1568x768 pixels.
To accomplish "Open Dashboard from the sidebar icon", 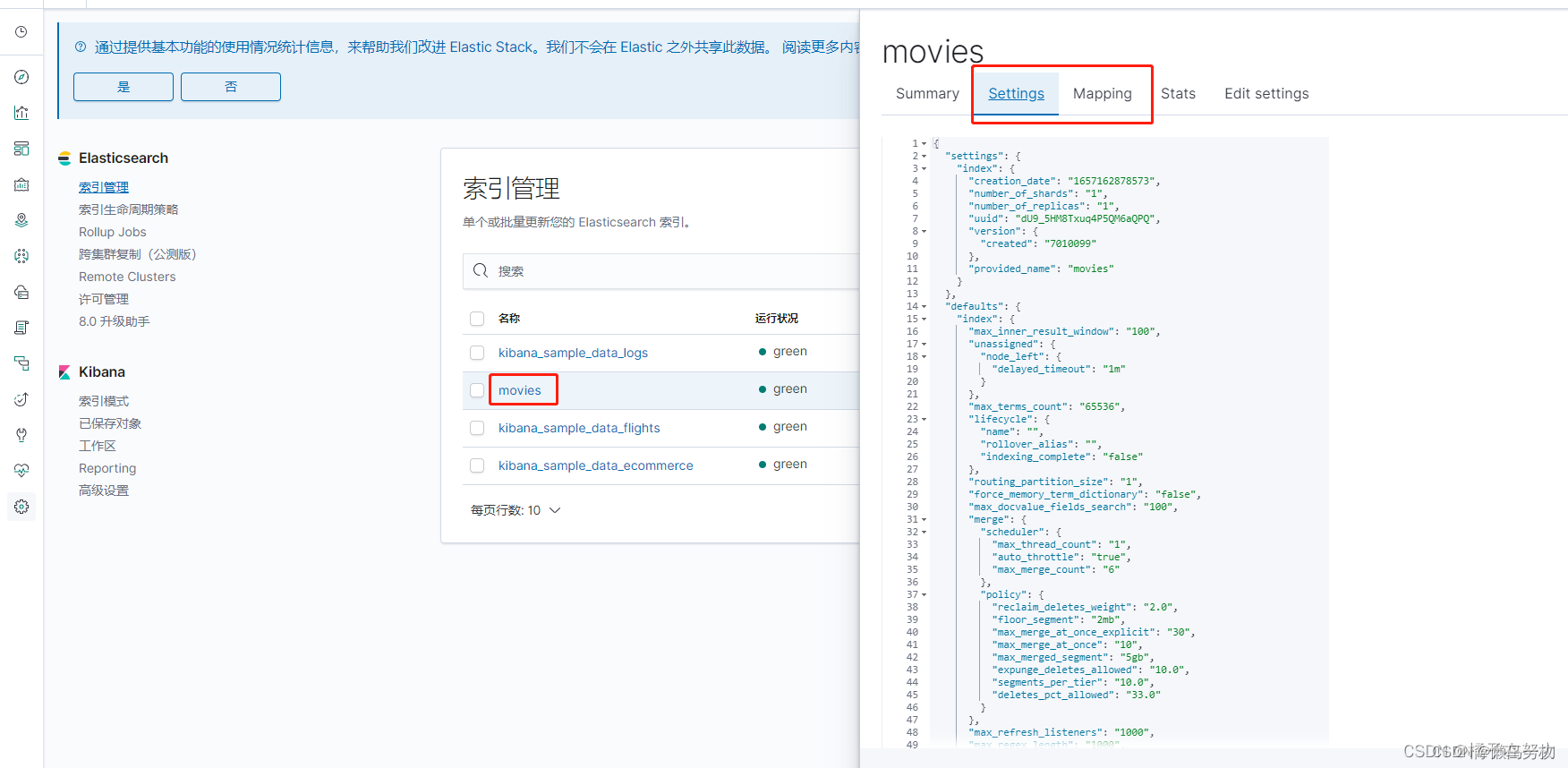I will tap(21, 149).
